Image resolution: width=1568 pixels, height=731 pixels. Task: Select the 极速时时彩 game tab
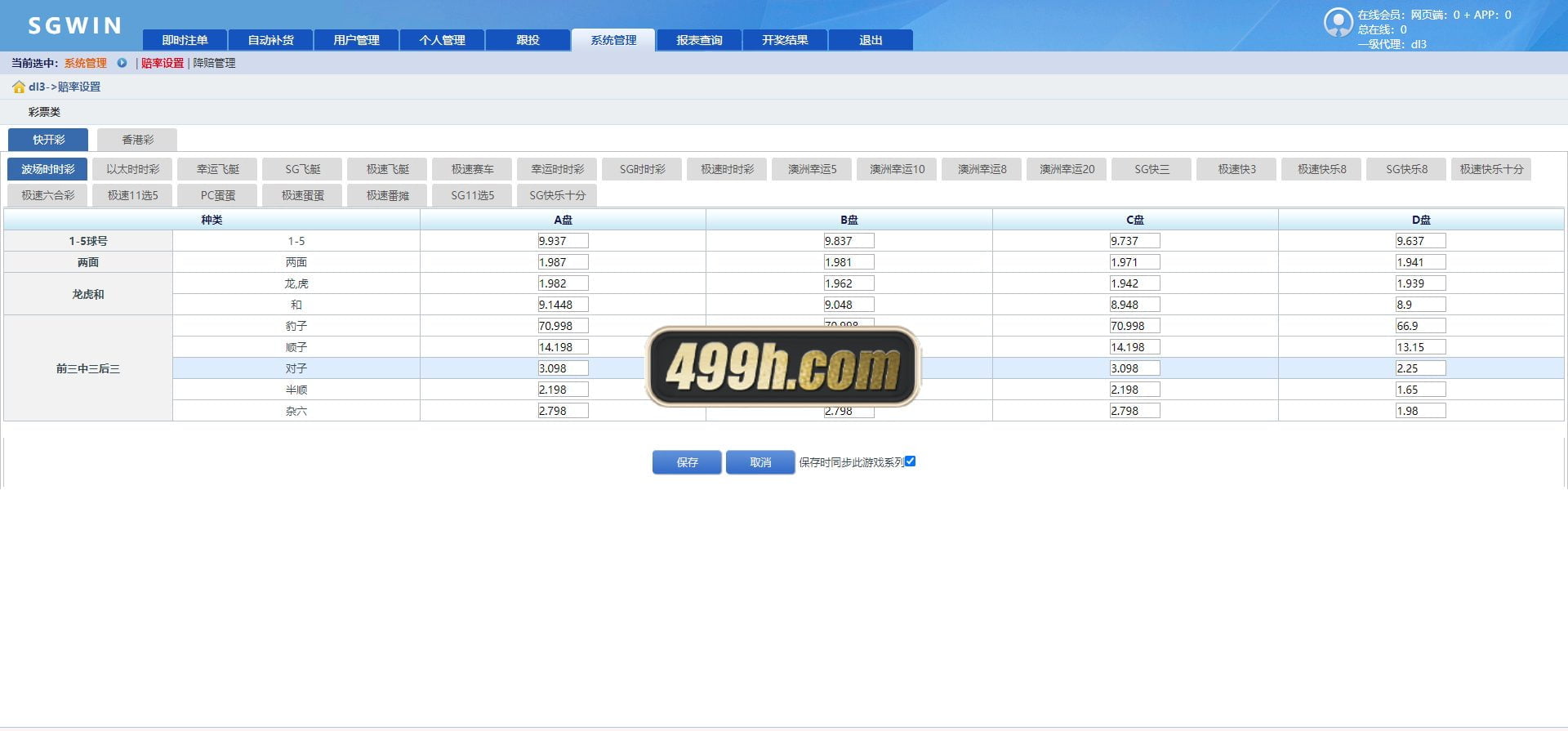tap(727, 169)
